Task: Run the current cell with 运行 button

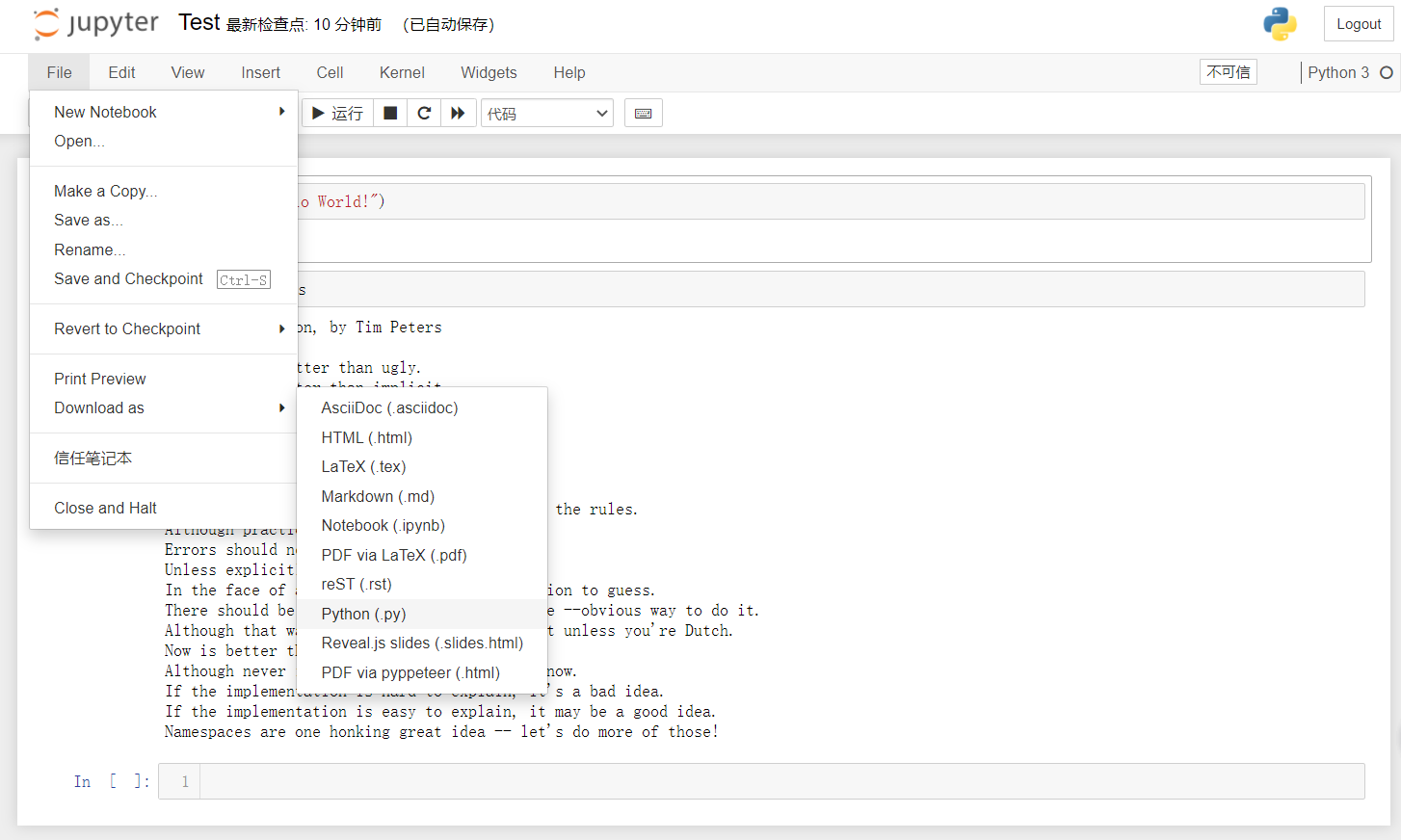Action: [336, 113]
